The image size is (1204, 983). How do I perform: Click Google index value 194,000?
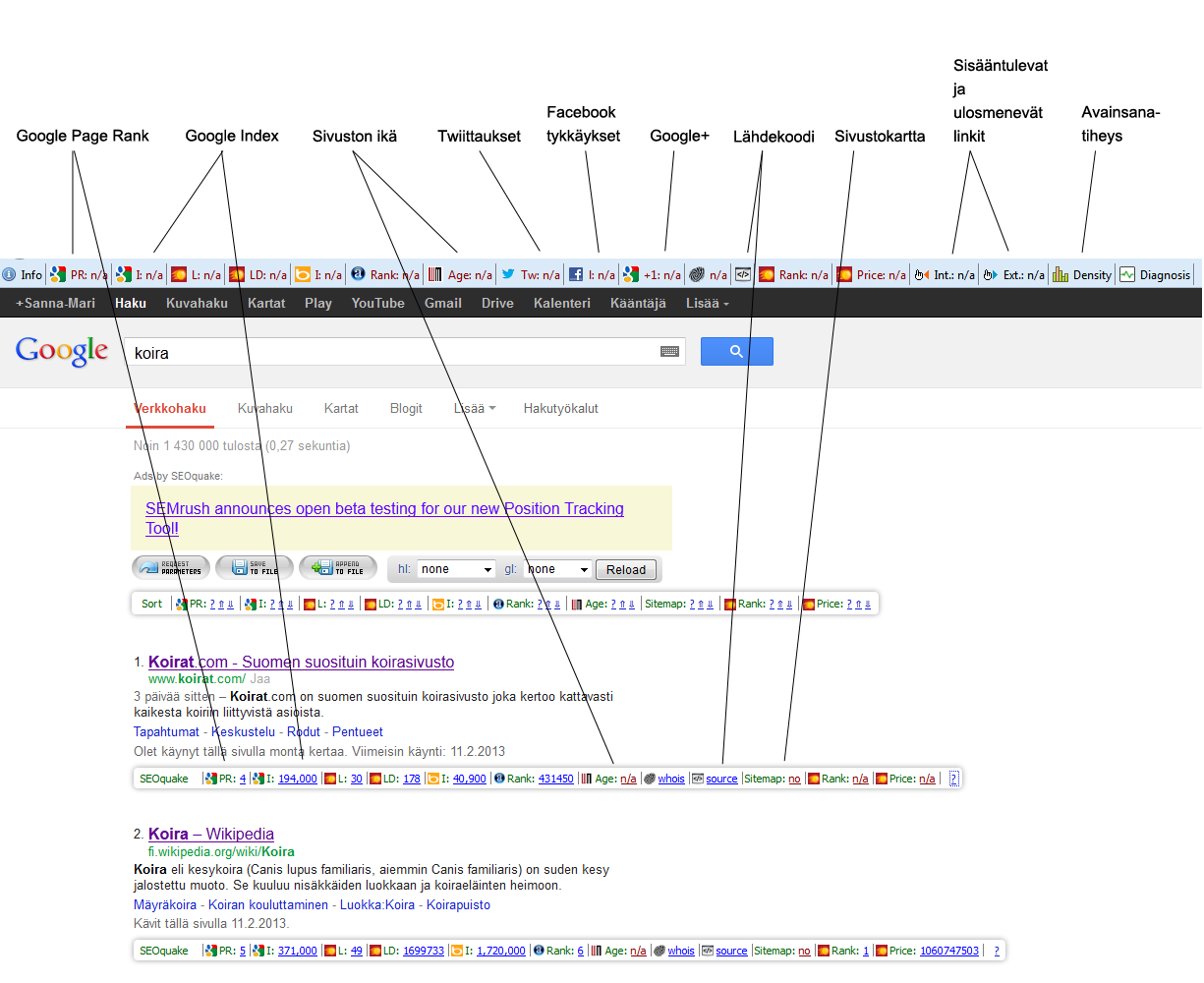pyautogui.click(x=298, y=779)
